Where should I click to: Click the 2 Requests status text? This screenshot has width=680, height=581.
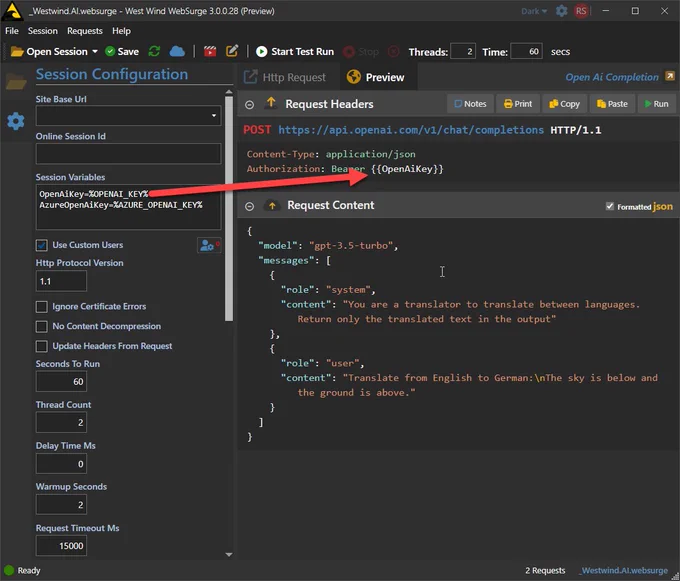[x=545, y=570]
